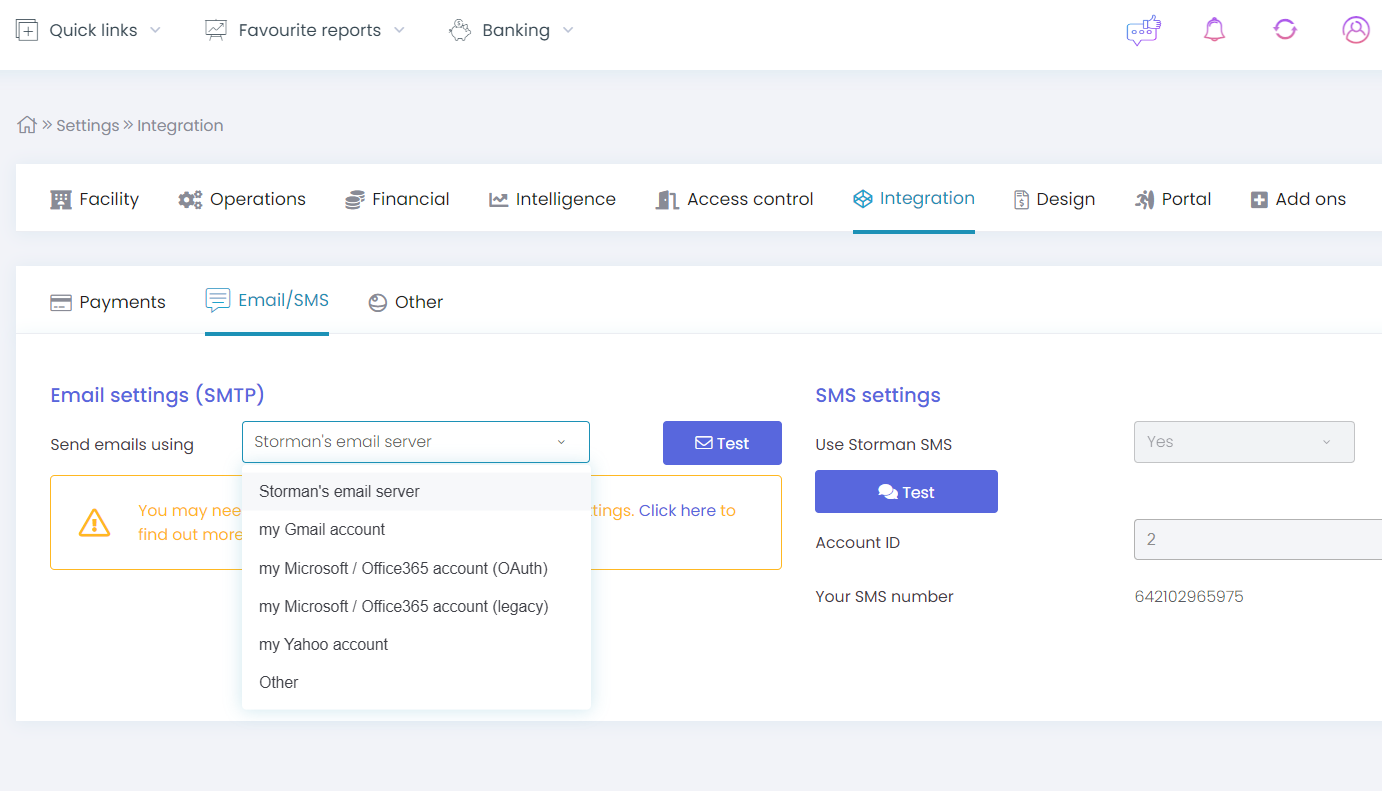Switch to the Portal tab

(1173, 199)
